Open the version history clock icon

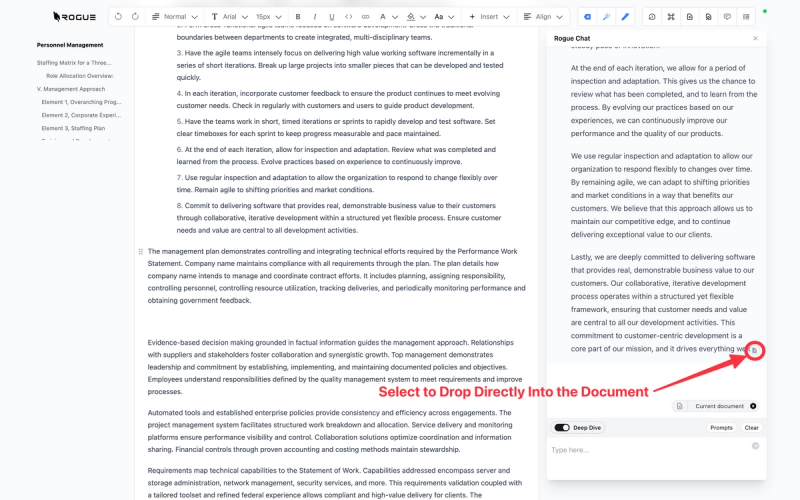(x=652, y=17)
